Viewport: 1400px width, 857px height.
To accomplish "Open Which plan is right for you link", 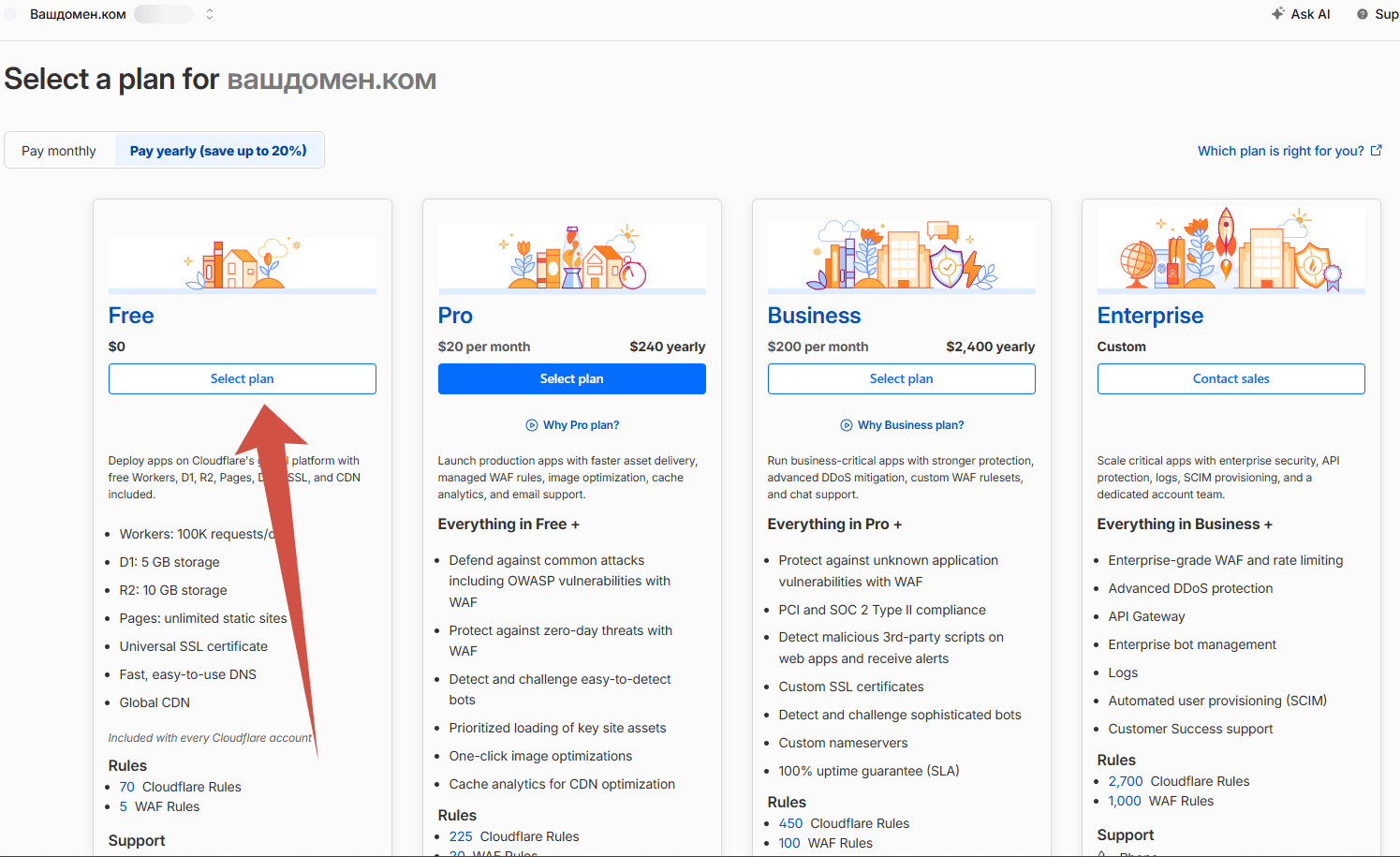I will (1281, 151).
